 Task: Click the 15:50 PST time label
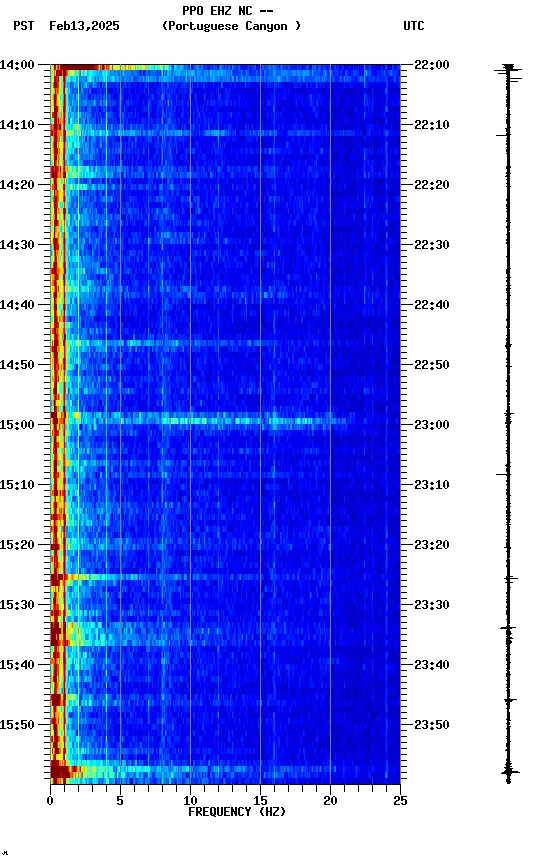[x=17, y=726]
